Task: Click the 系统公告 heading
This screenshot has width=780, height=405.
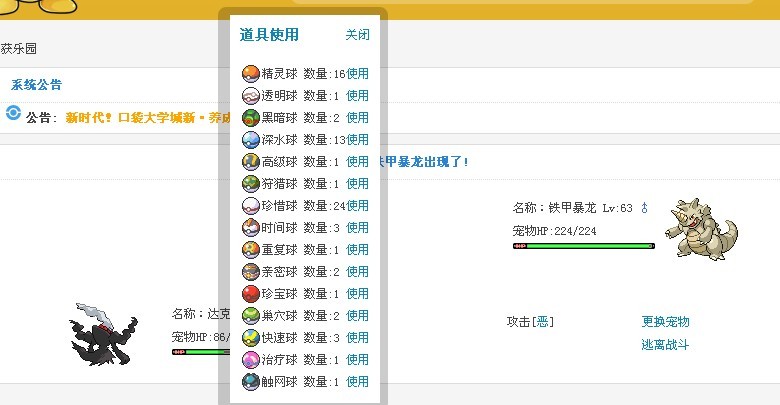Action: [x=36, y=85]
